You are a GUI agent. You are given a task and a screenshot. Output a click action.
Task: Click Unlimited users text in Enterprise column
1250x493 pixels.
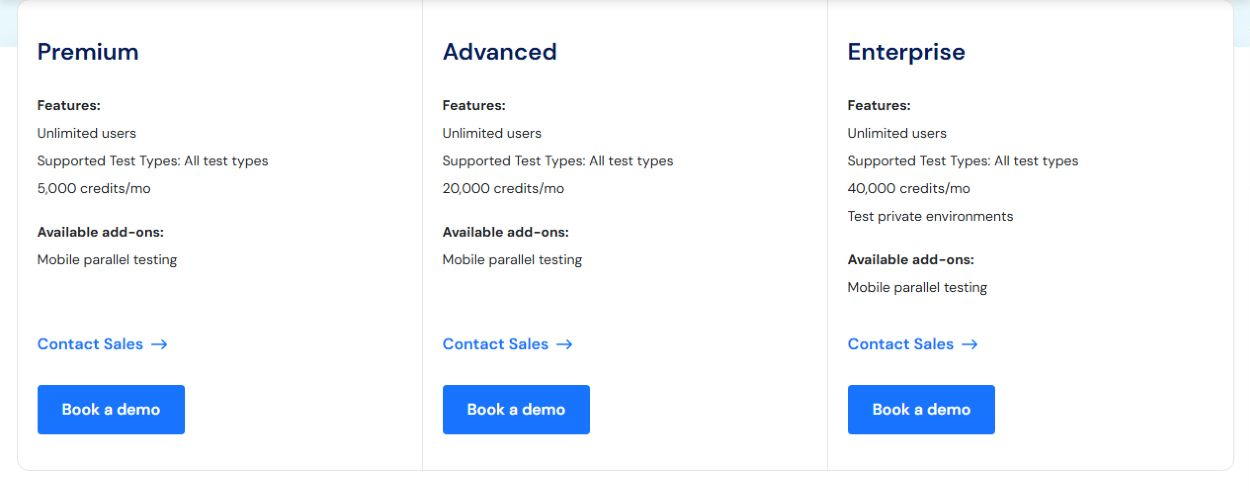897,133
